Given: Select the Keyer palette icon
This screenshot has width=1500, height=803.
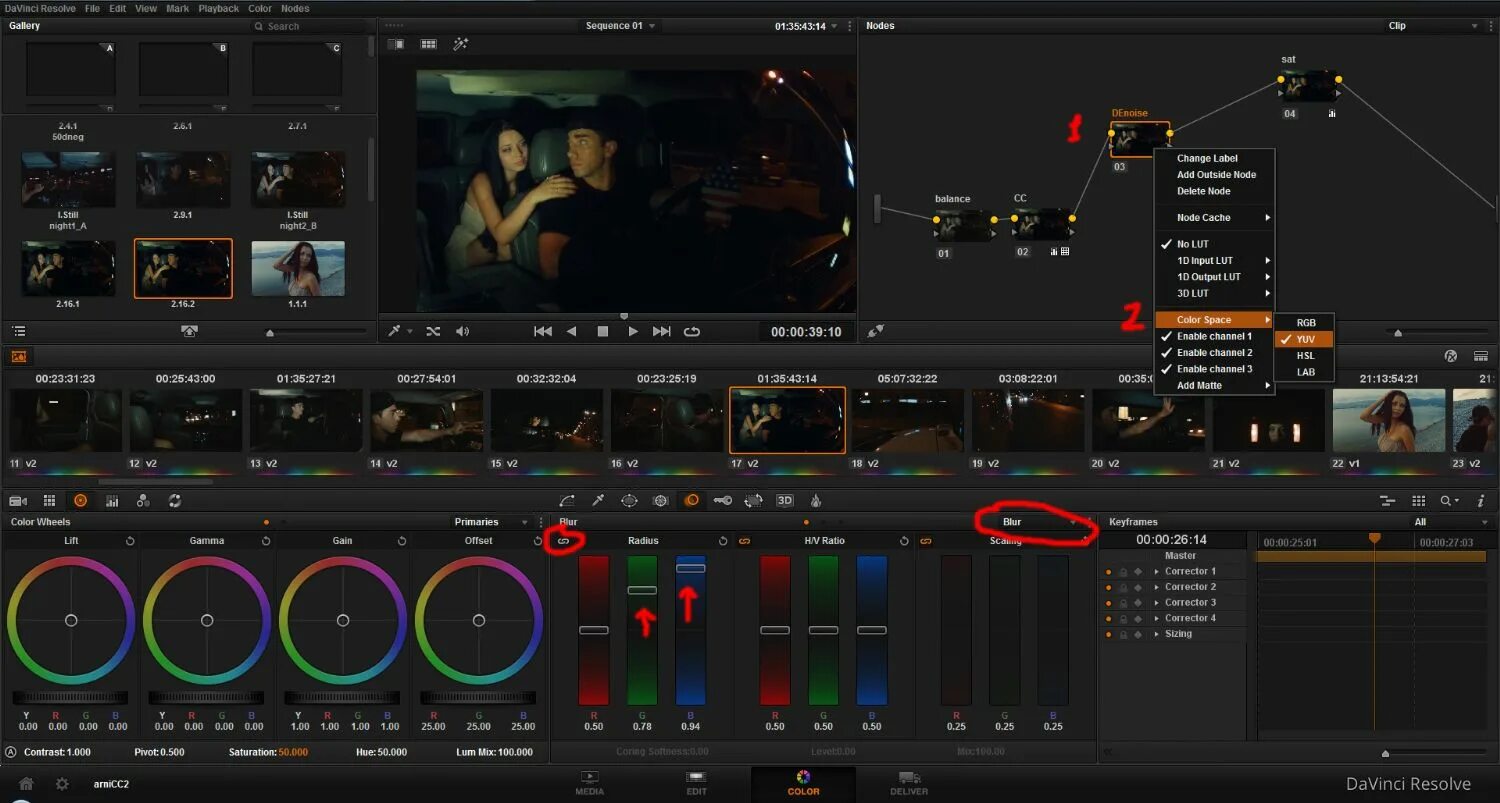Looking at the screenshot, I should (722, 500).
